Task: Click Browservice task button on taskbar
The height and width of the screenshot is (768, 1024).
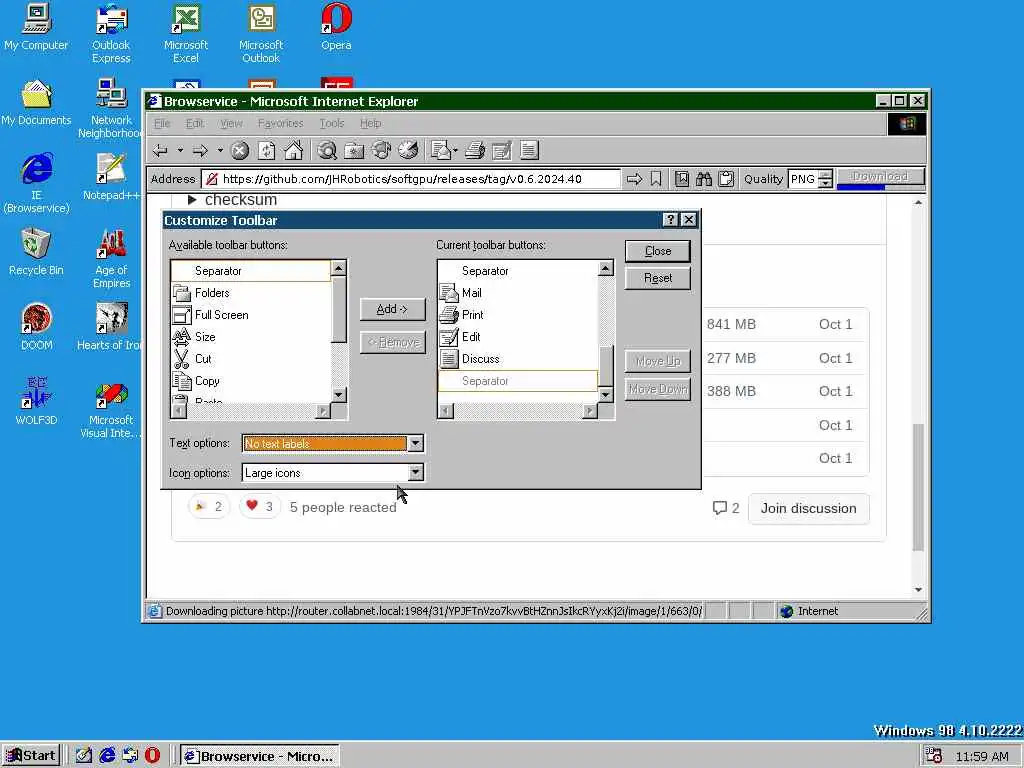Action: coord(260,756)
